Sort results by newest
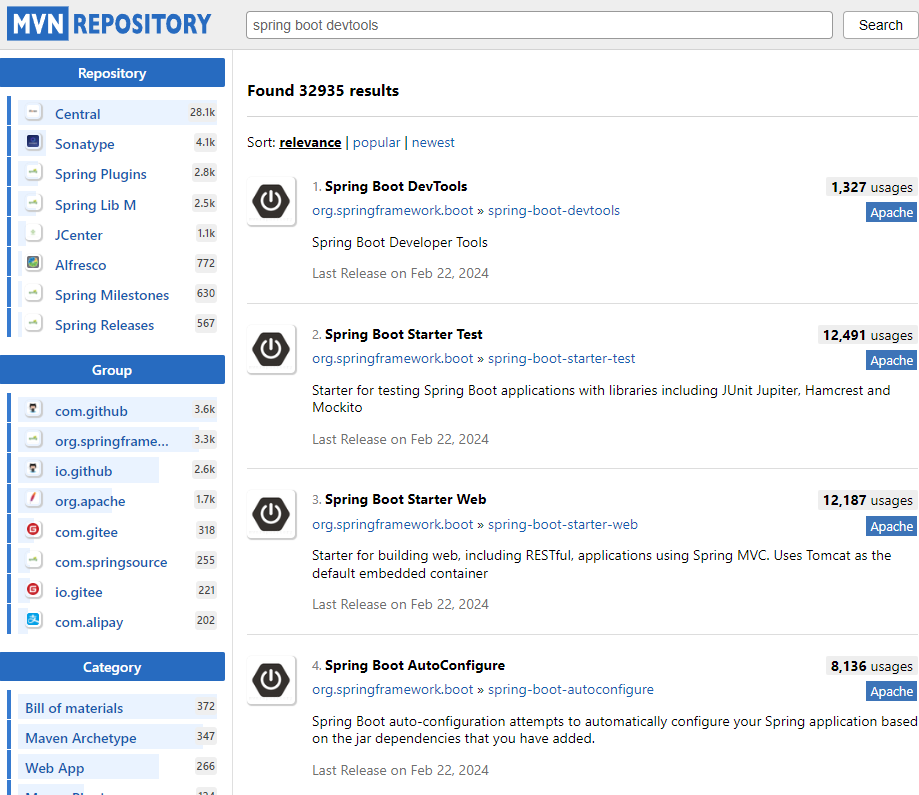Image resolution: width=919 pixels, height=795 pixels. tap(433, 142)
